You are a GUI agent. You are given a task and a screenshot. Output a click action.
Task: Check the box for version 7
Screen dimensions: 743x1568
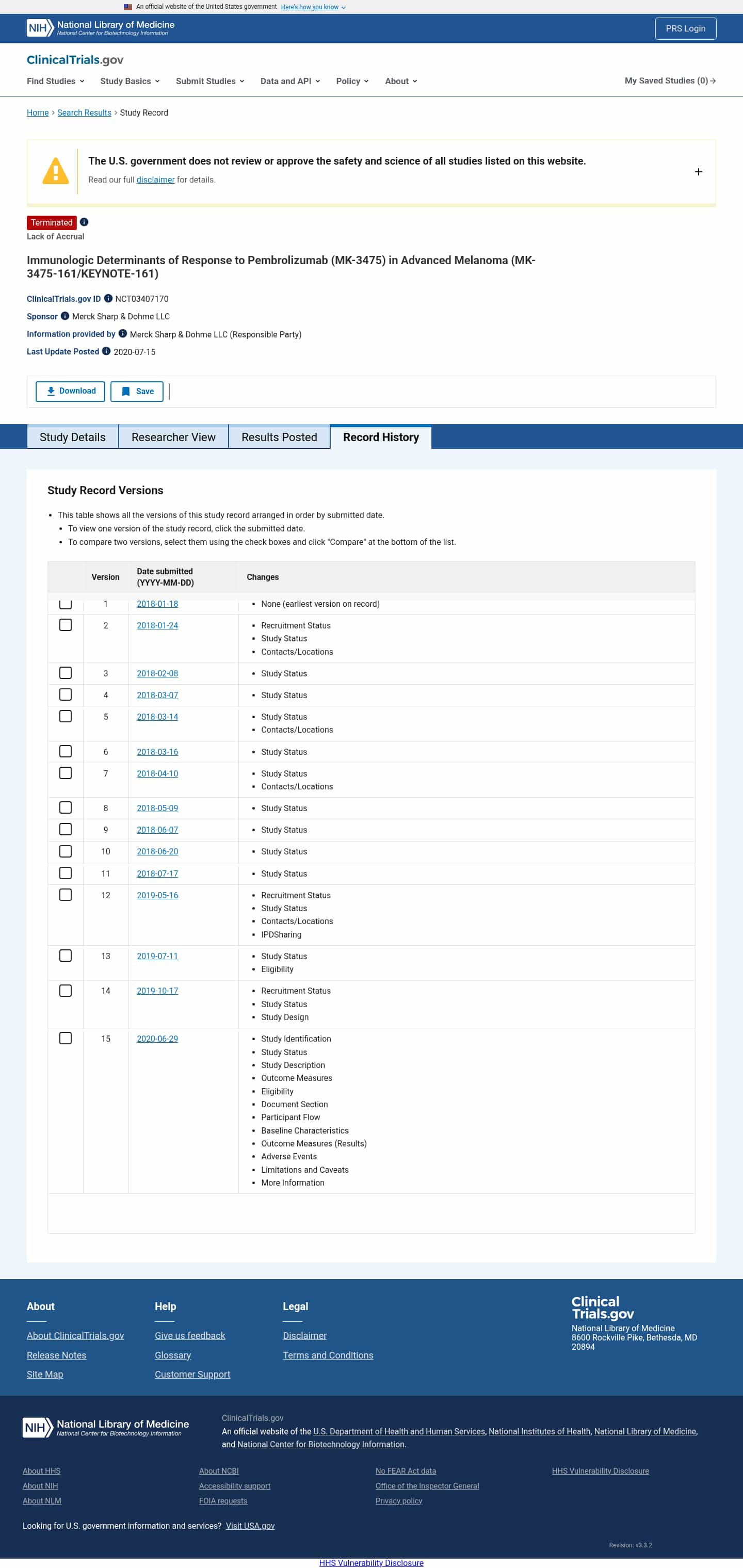point(66,773)
